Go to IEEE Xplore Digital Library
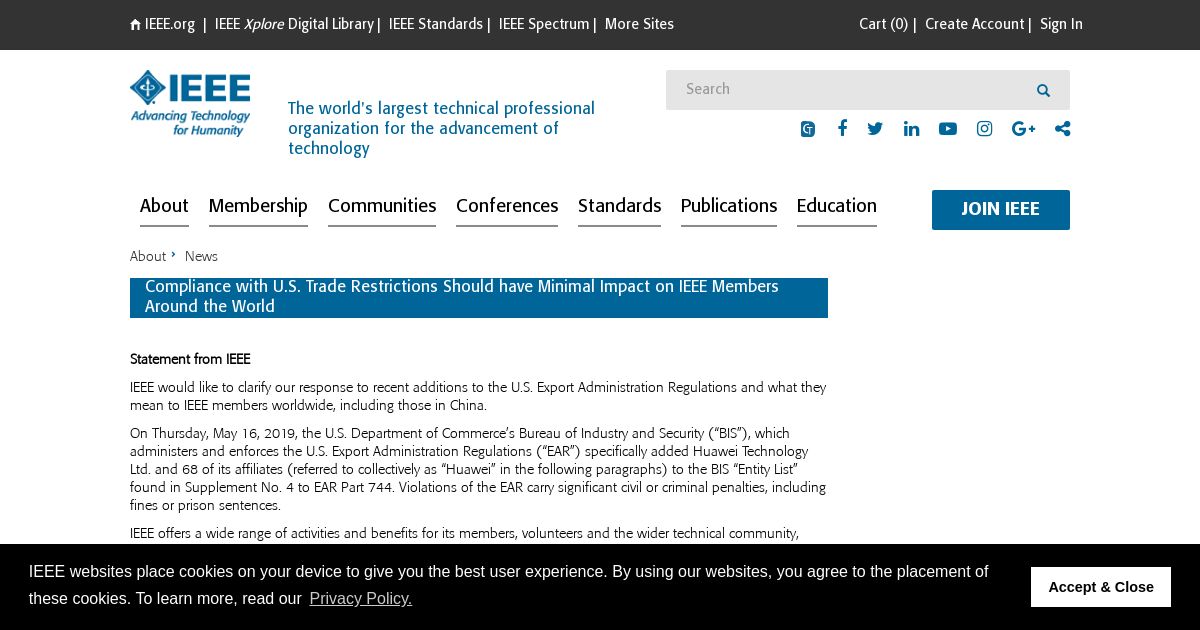The image size is (1200, 630). tap(294, 25)
